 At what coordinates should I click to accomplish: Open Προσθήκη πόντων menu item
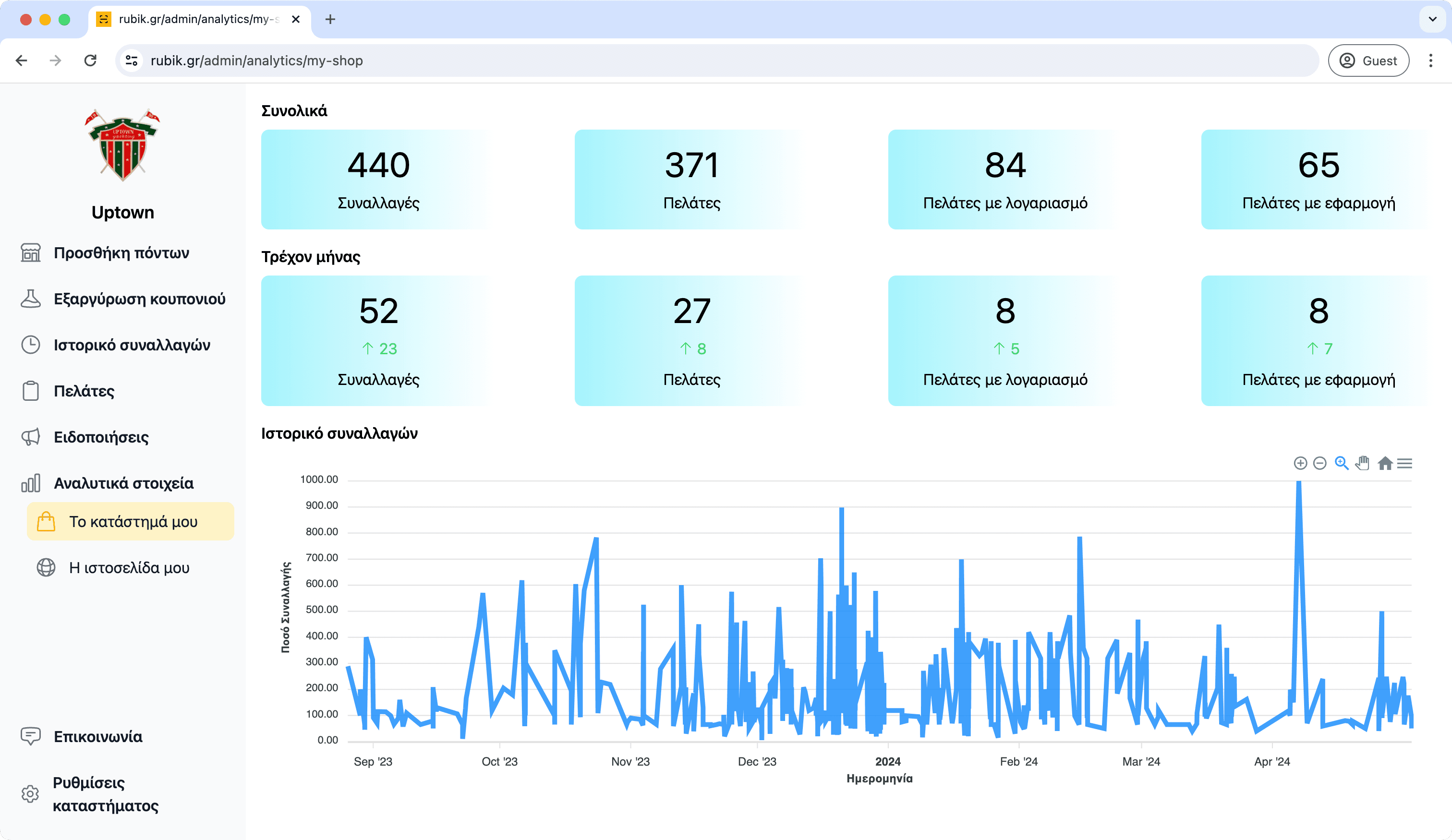[121, 253]
